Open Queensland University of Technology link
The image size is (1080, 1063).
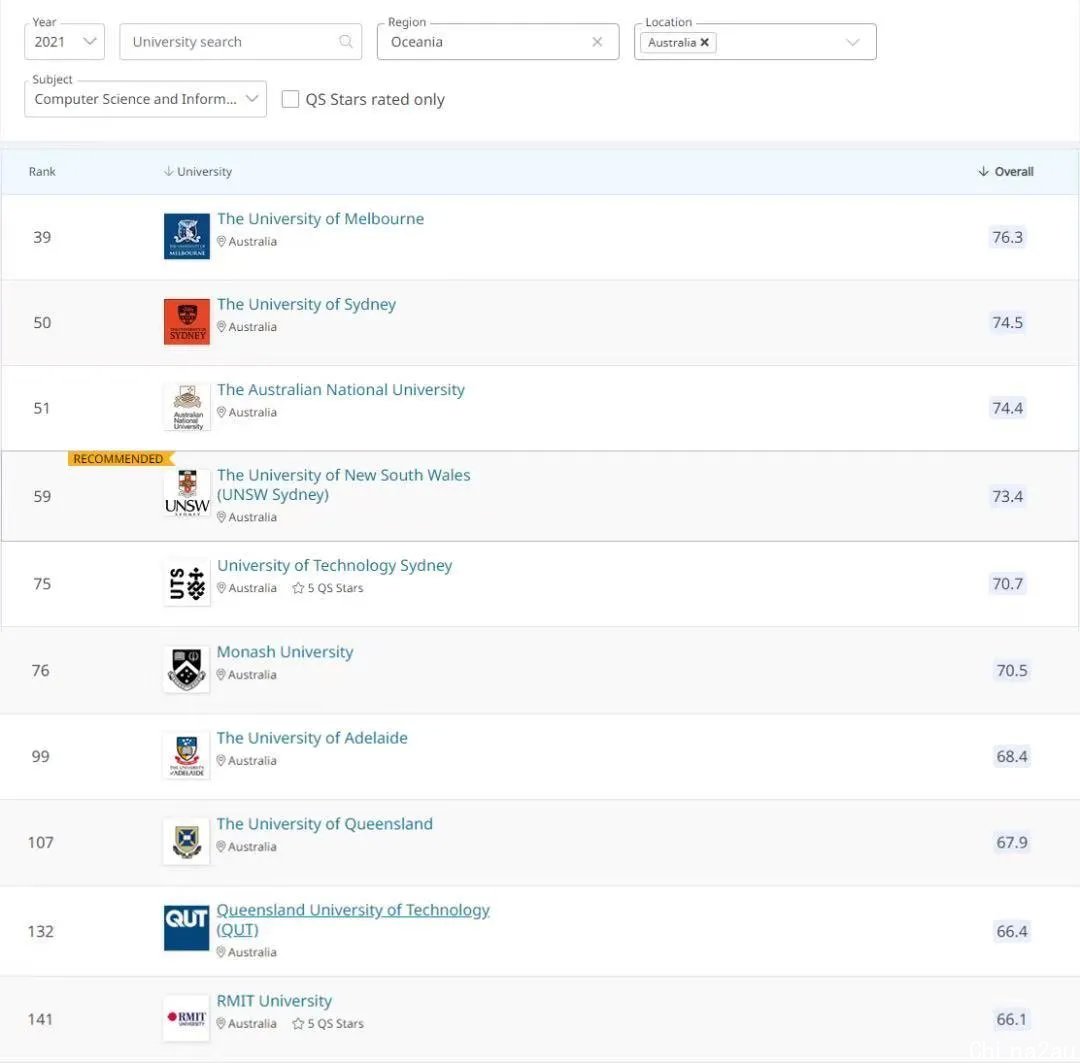353,919
